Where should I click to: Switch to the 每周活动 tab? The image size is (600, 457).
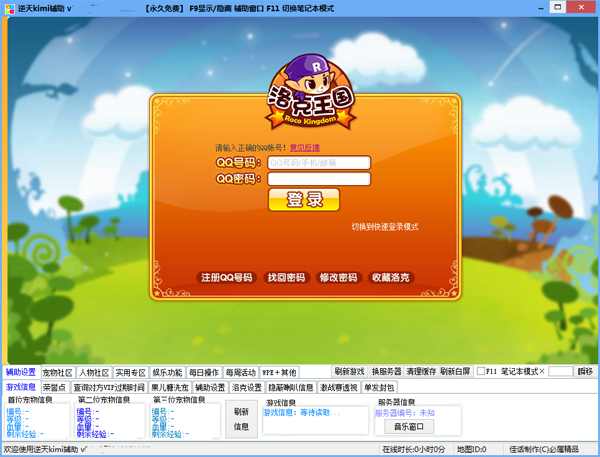[x=240, y=372]
